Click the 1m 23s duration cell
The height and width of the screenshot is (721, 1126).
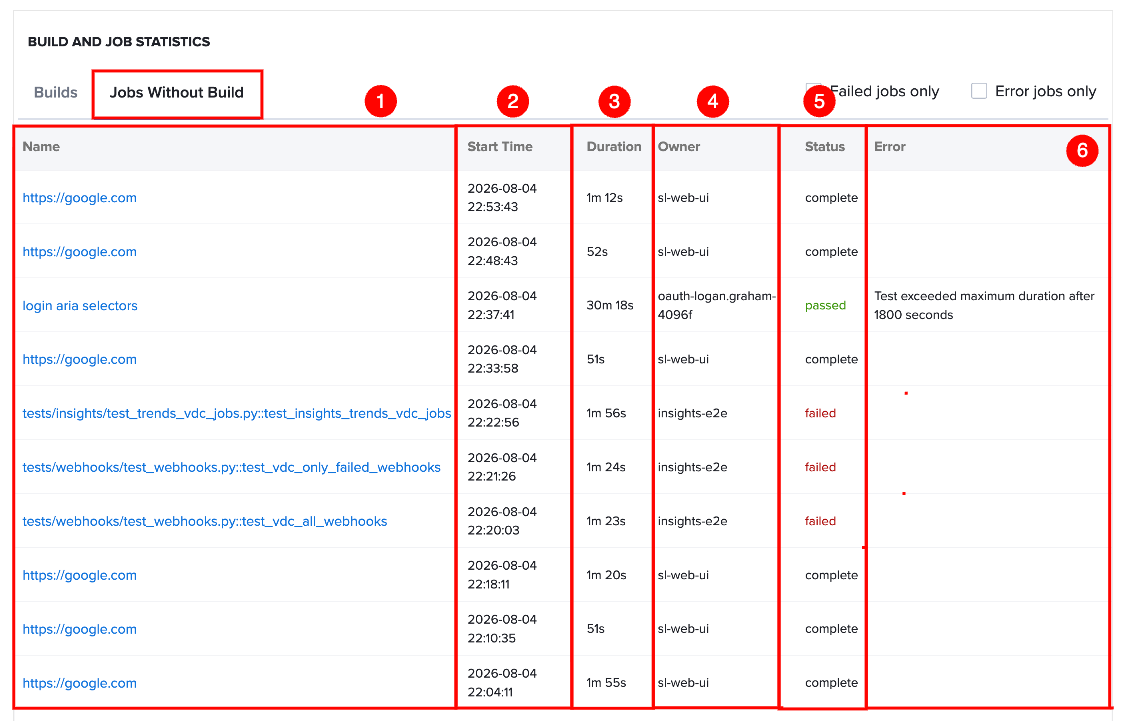(605, 521)
